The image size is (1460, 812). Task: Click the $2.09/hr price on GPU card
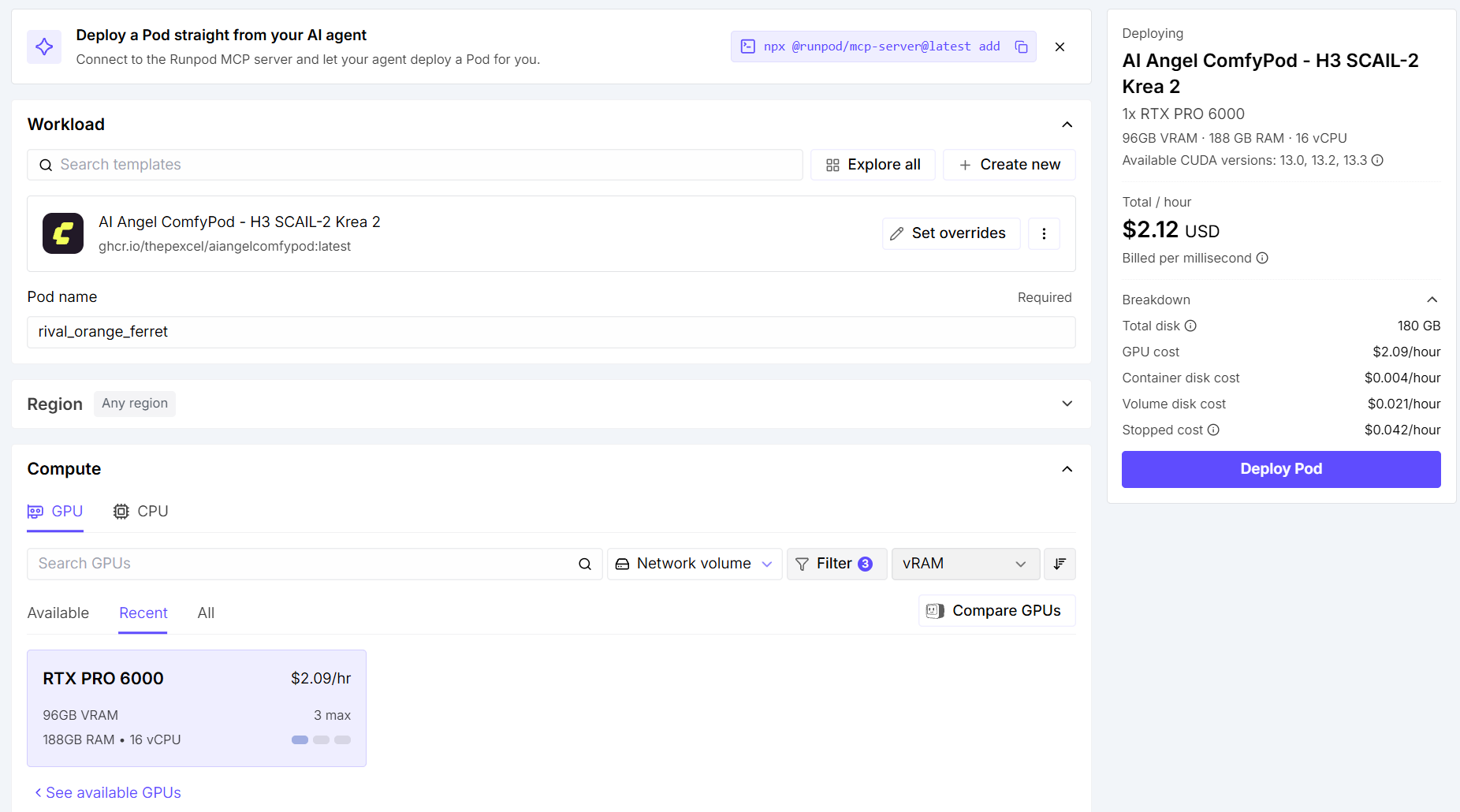pos(321,678)
